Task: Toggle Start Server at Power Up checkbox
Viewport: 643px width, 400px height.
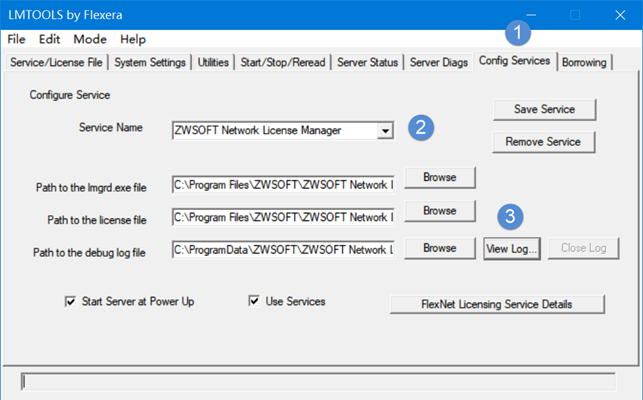Action: pyautogui.click(x=70, y=302)
